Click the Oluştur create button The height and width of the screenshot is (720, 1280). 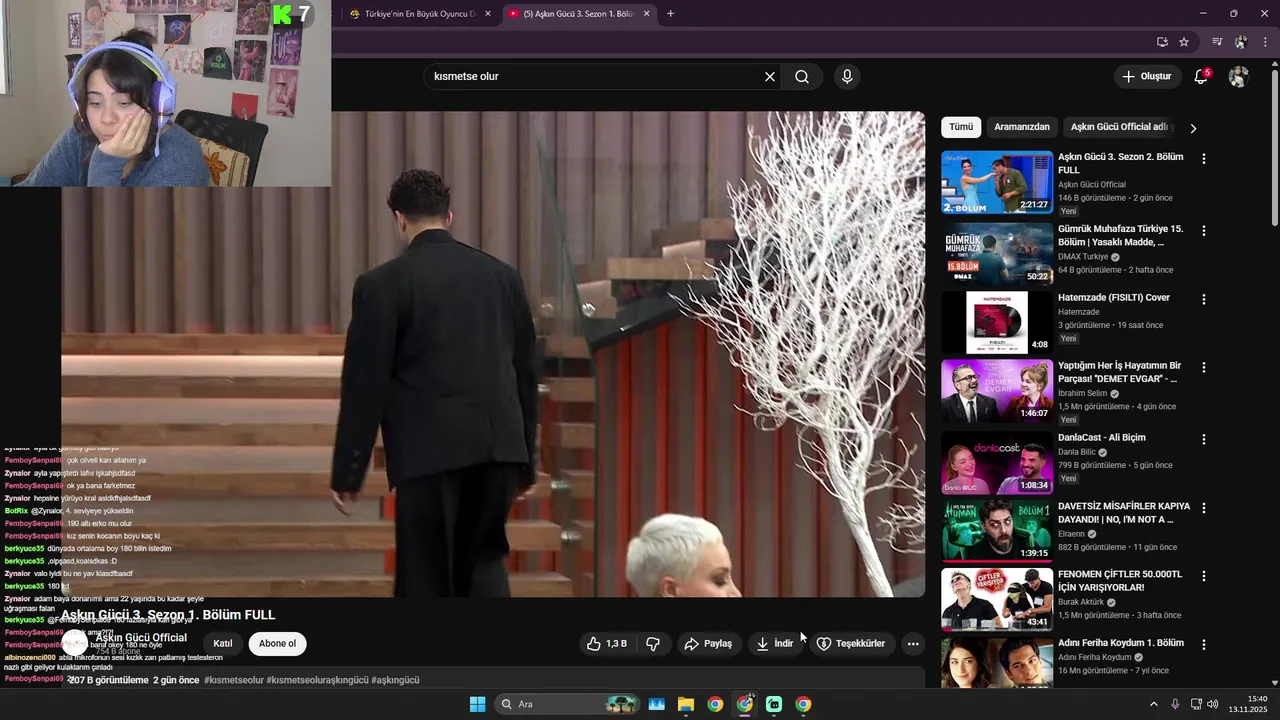(1146, 77)
